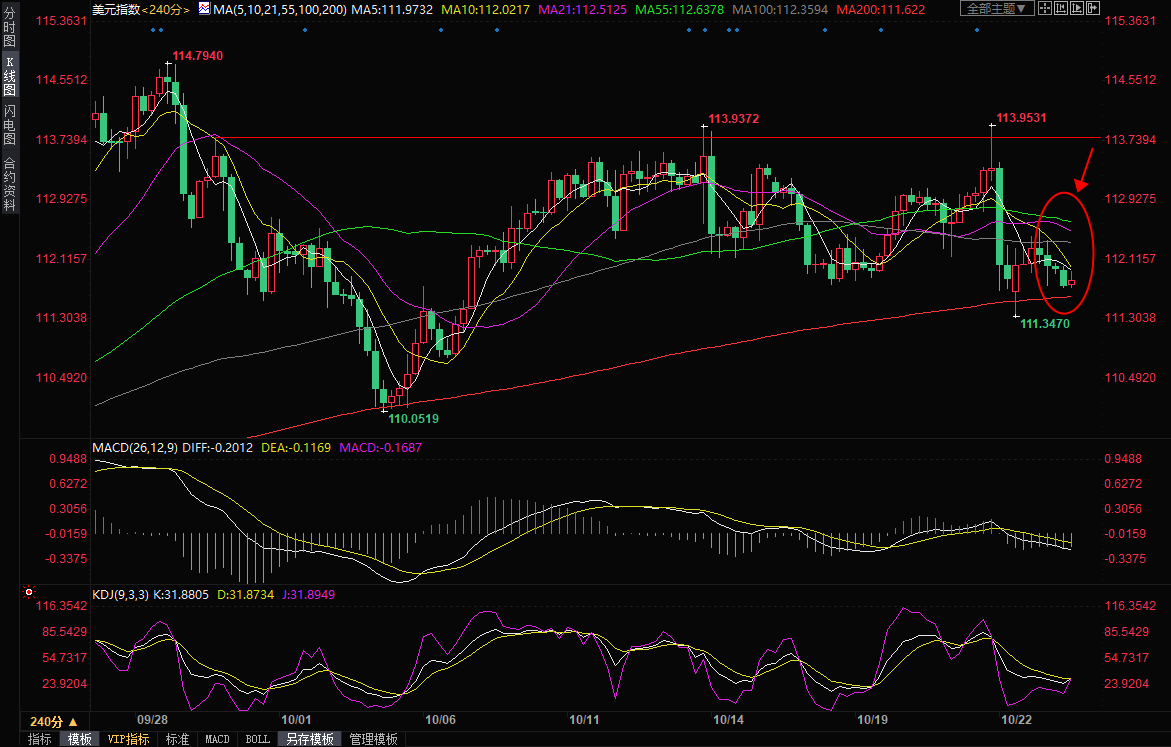Apply the BOLL indicator template
The image size is (1171, 747).
[257, 739]
